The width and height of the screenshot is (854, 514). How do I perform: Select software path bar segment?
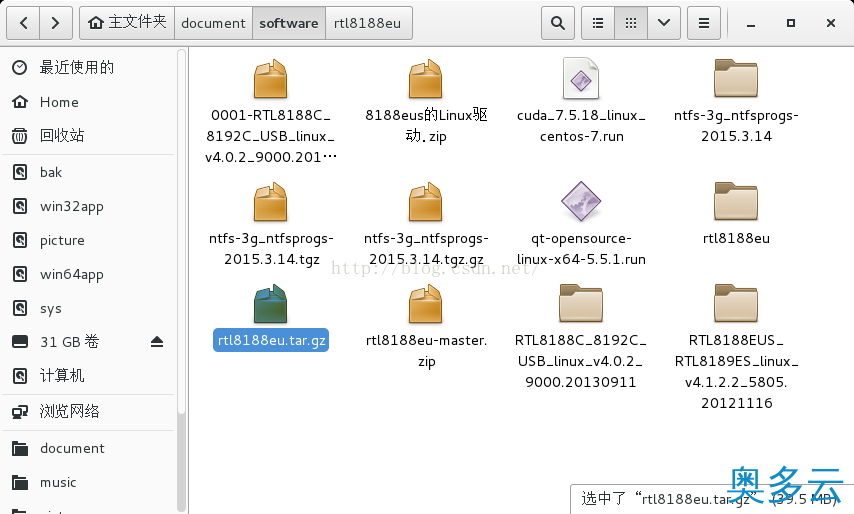(289, 23)
